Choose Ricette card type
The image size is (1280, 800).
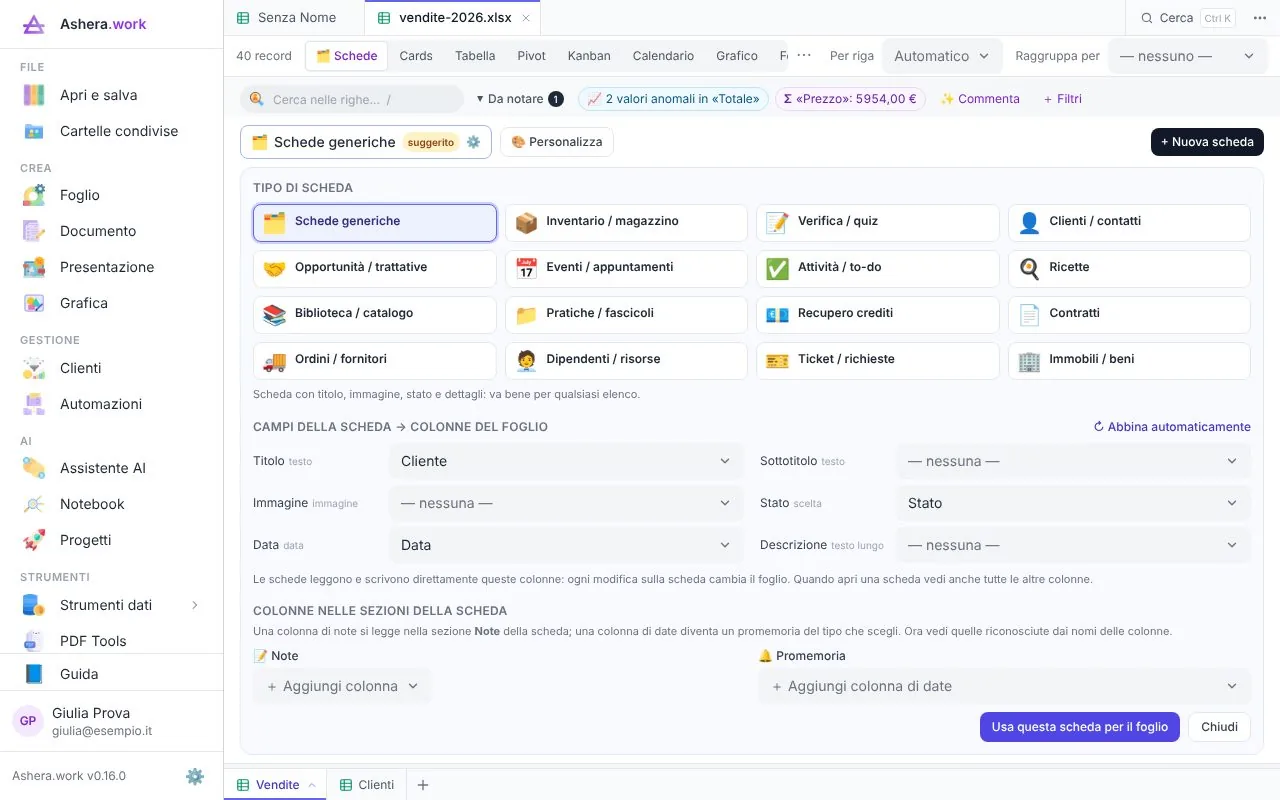[x=1129, y=268]
